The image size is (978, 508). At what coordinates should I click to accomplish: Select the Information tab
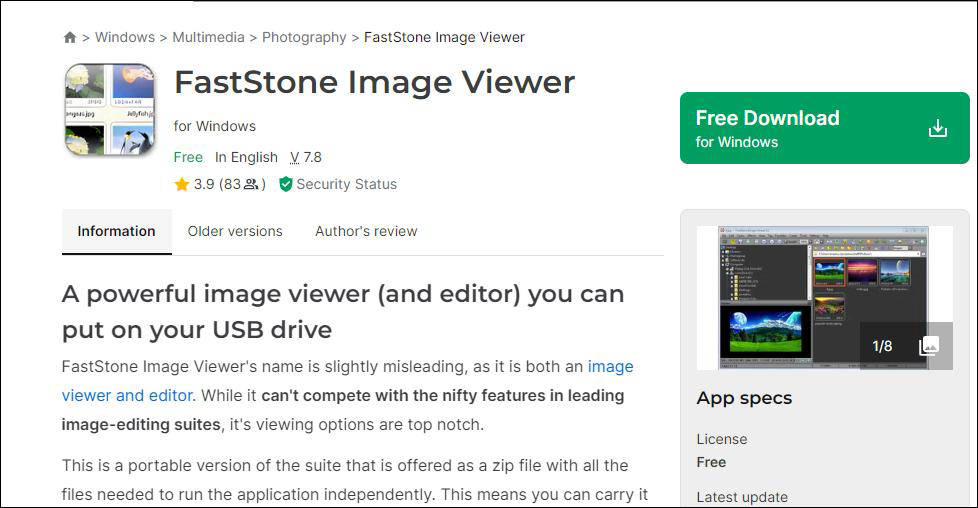coord(117,232)
